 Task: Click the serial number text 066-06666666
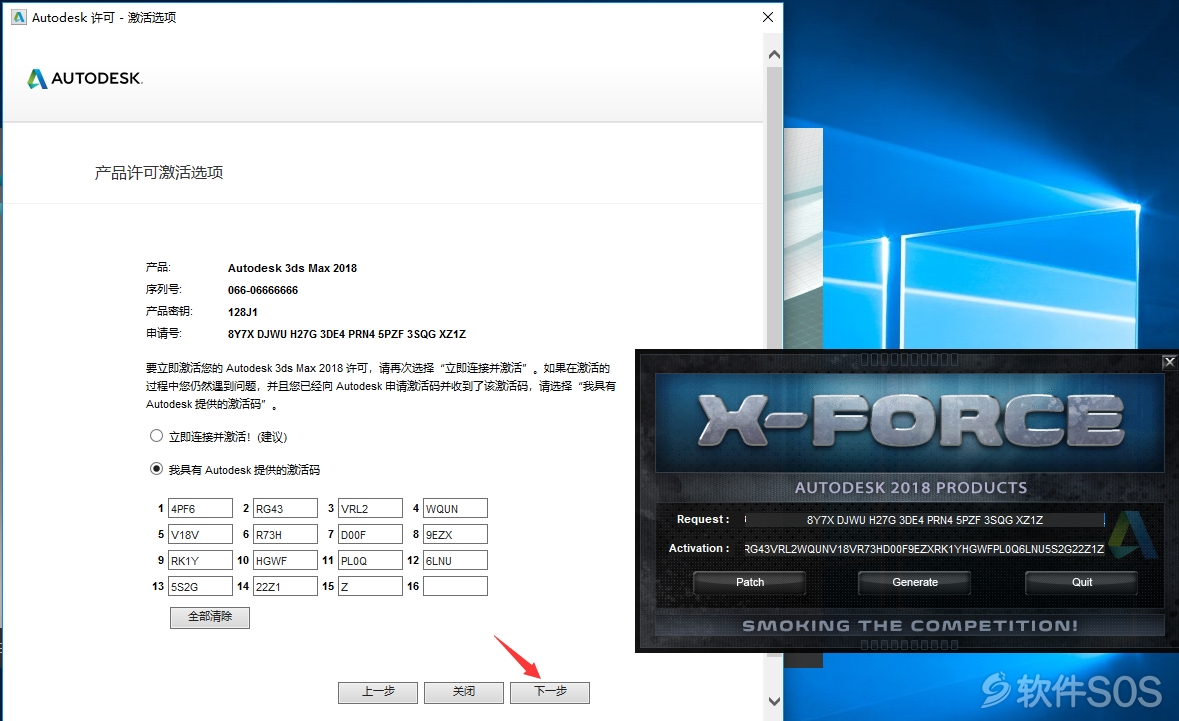(x=263, y=290)
